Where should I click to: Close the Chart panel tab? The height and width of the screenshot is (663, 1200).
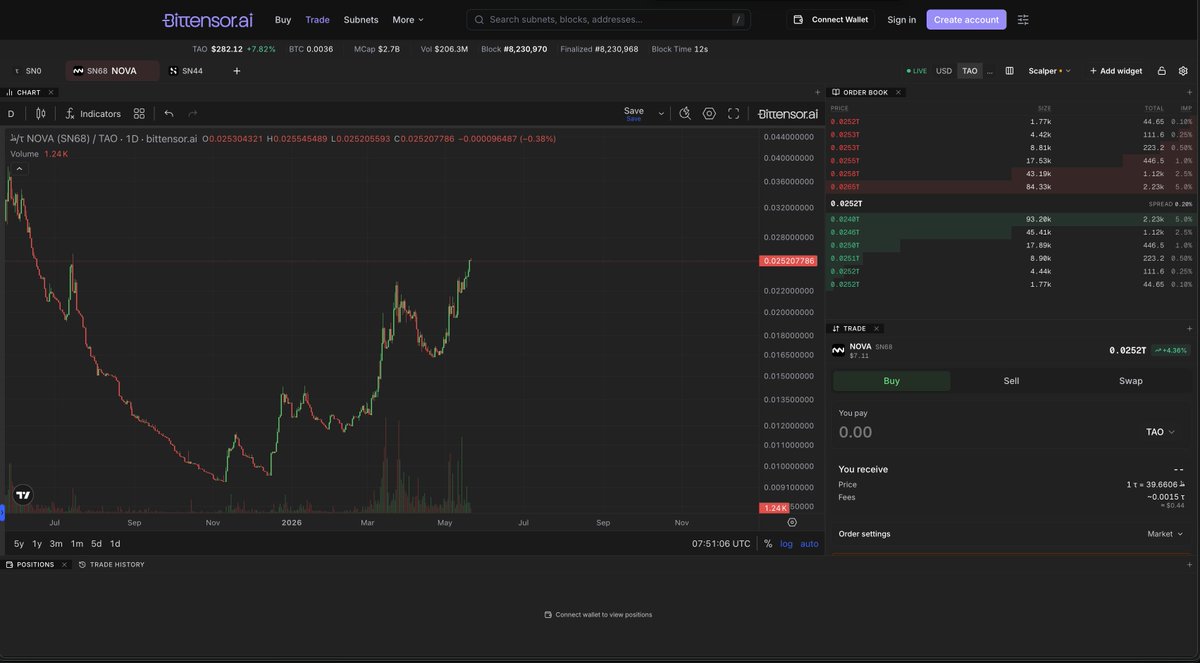50,92
